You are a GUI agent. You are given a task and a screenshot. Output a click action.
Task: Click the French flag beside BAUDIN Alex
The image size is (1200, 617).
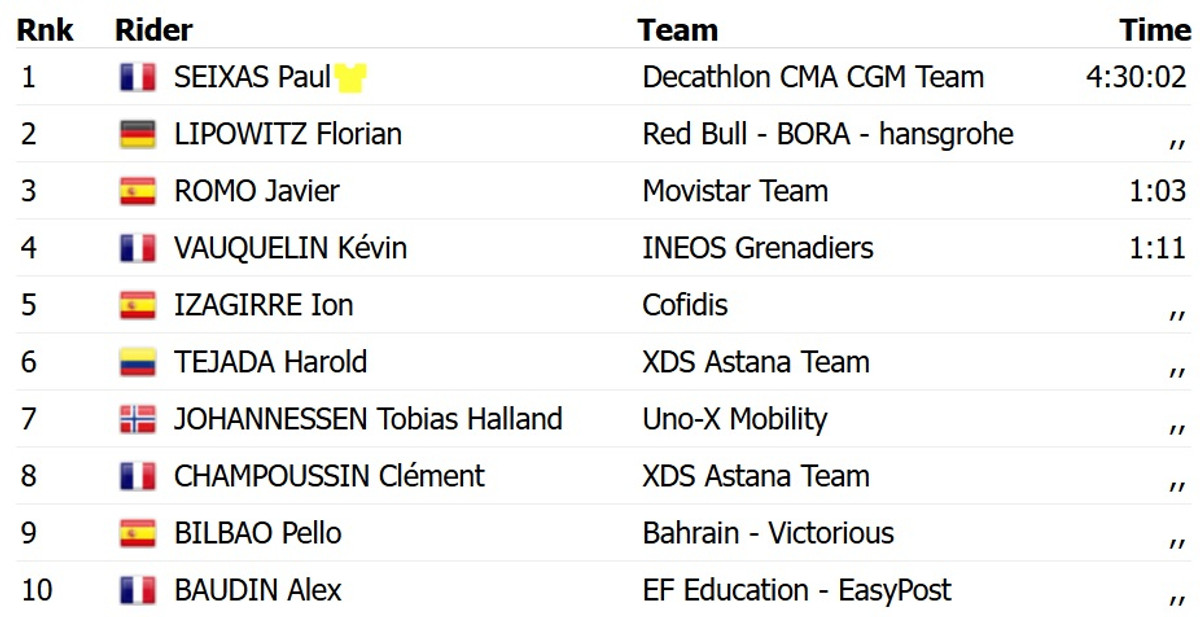137,590
